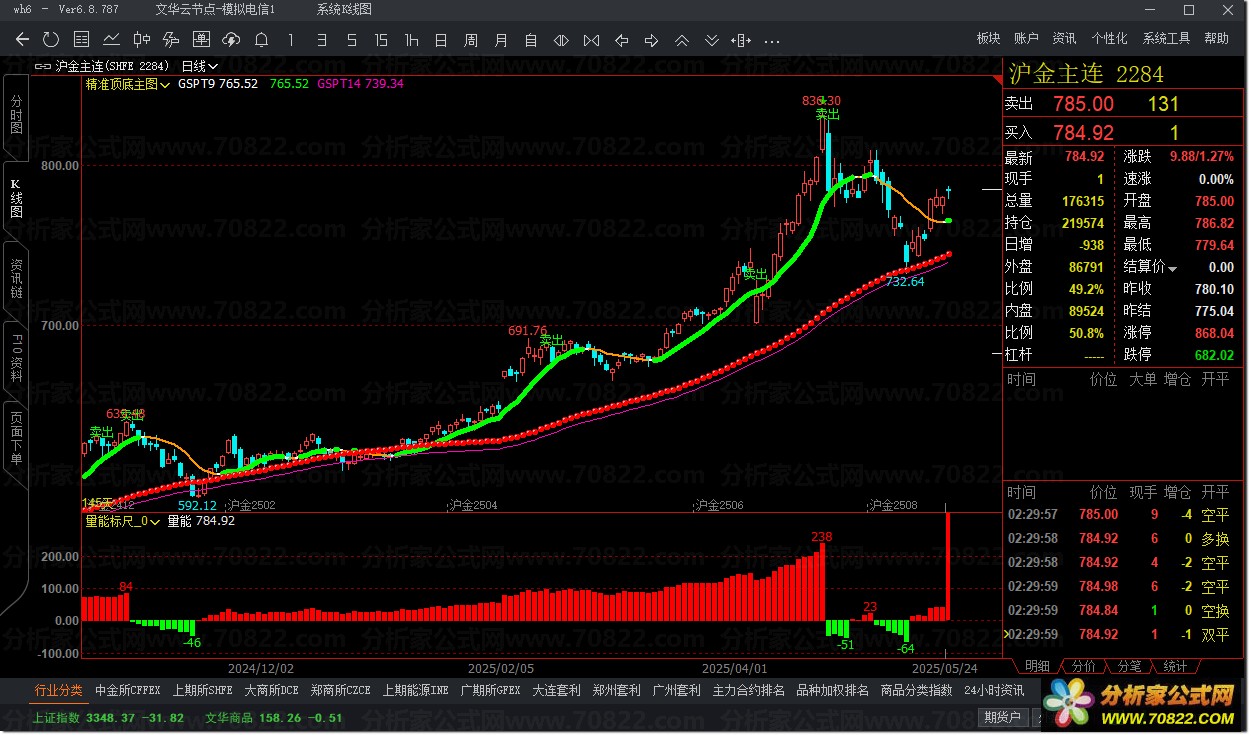Open the 资讯 menu
Image resolution: width=1251 pixels, height=735 pixels.
[x=1064, y=38]
